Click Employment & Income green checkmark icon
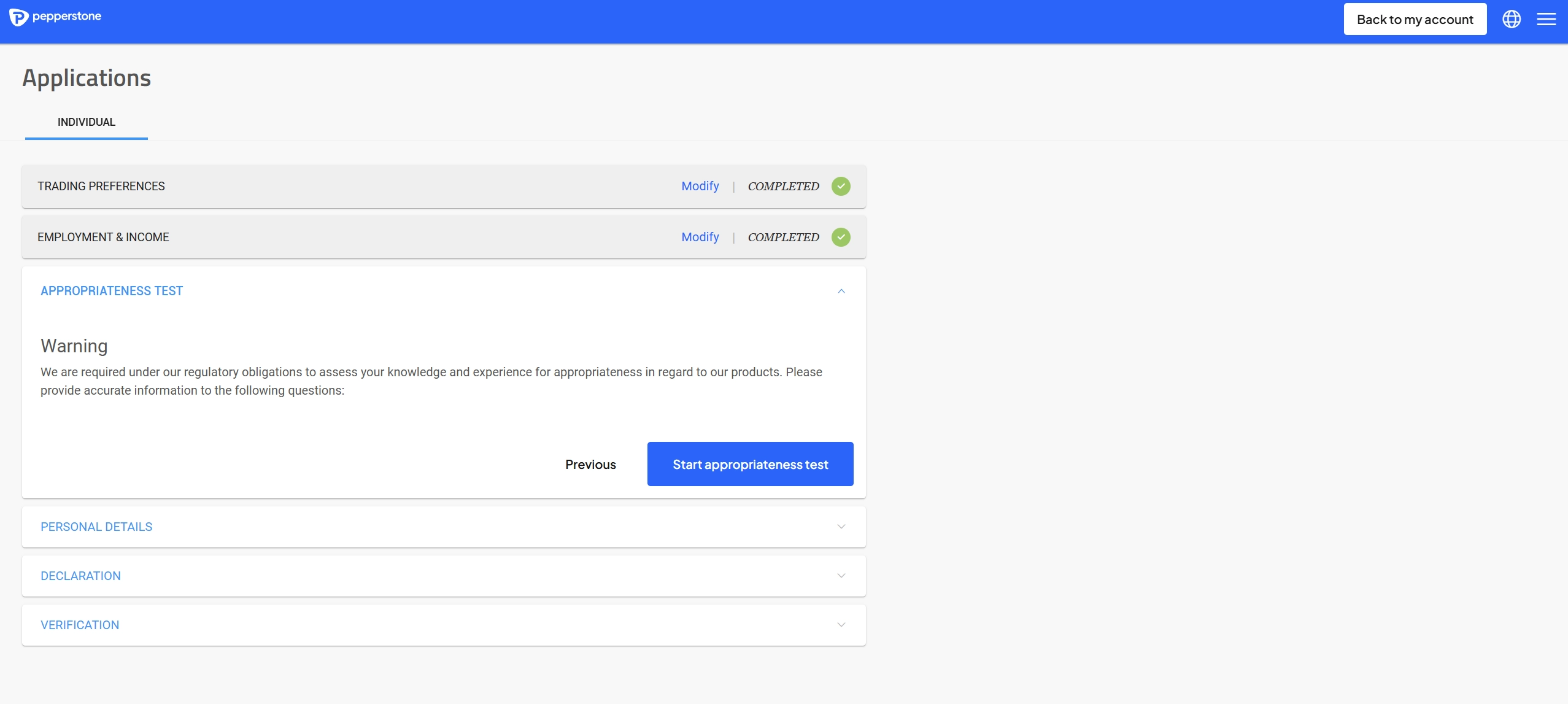The width and height of the screenshot is (1568, 704). coord(841,237)
